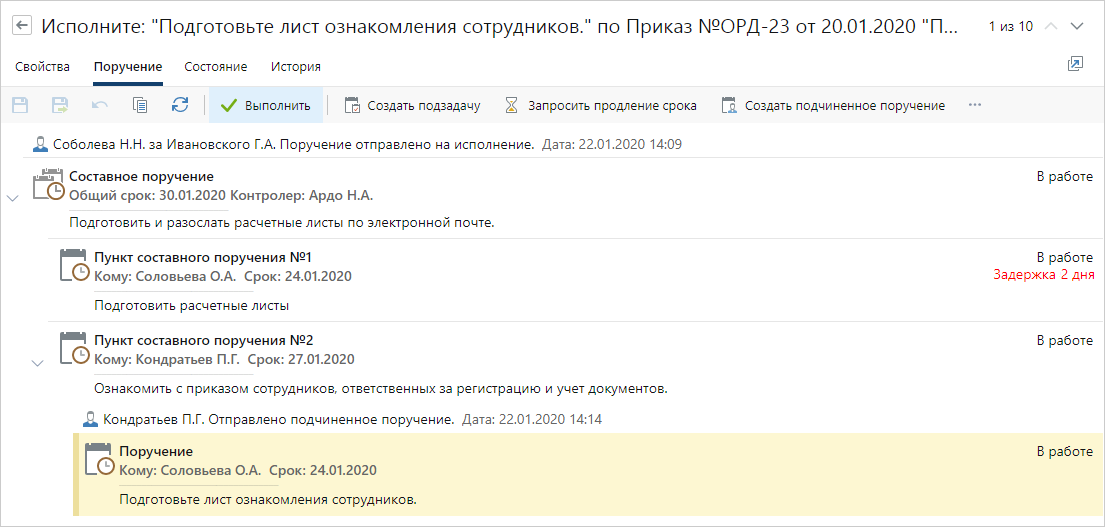This screenshot has width=1105, height=527.
Task: Collapse Пункт составного поручения №2
Action: [38, 362]
